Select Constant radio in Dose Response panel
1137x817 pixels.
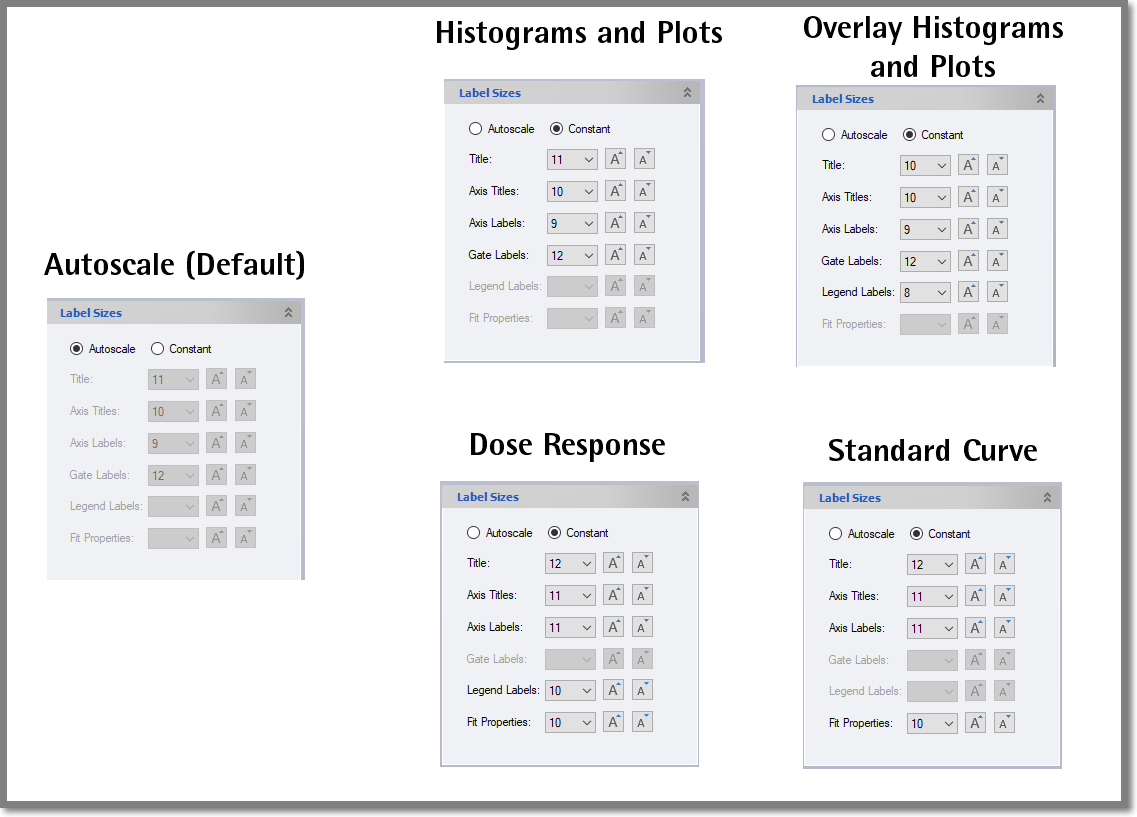[x=554, y=532]
